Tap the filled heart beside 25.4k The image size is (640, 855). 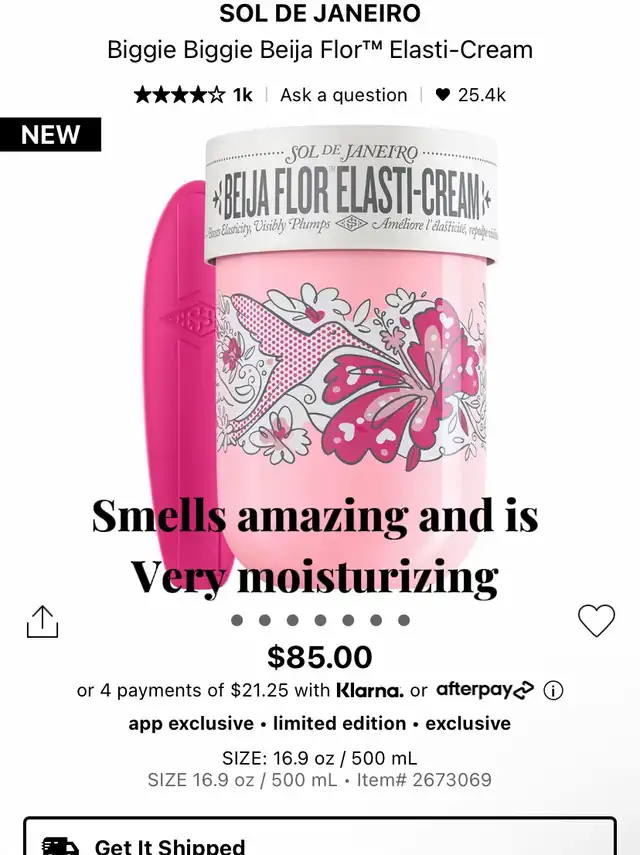[x=443, y=95]
